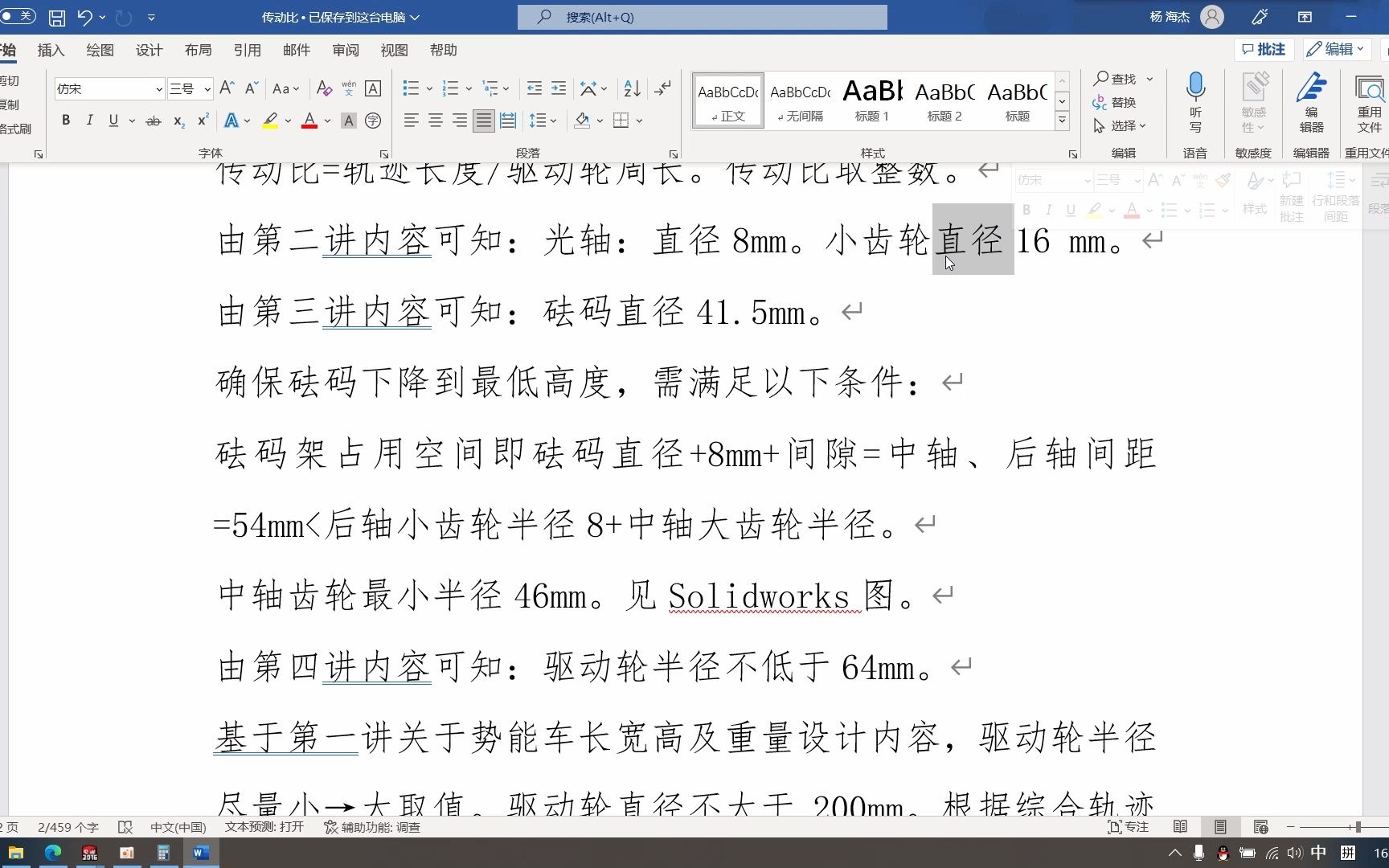
Task: Click yellow text highlight color button
Action: (270, 121)
